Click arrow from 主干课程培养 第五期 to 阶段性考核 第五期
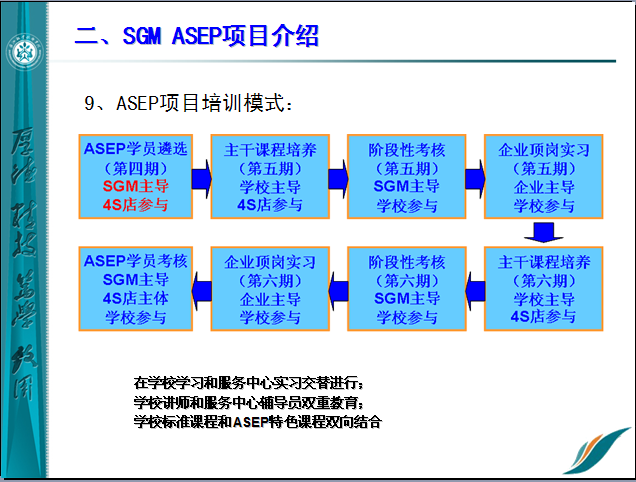Screen dimensions: 636x482 [x=338, y=179]
